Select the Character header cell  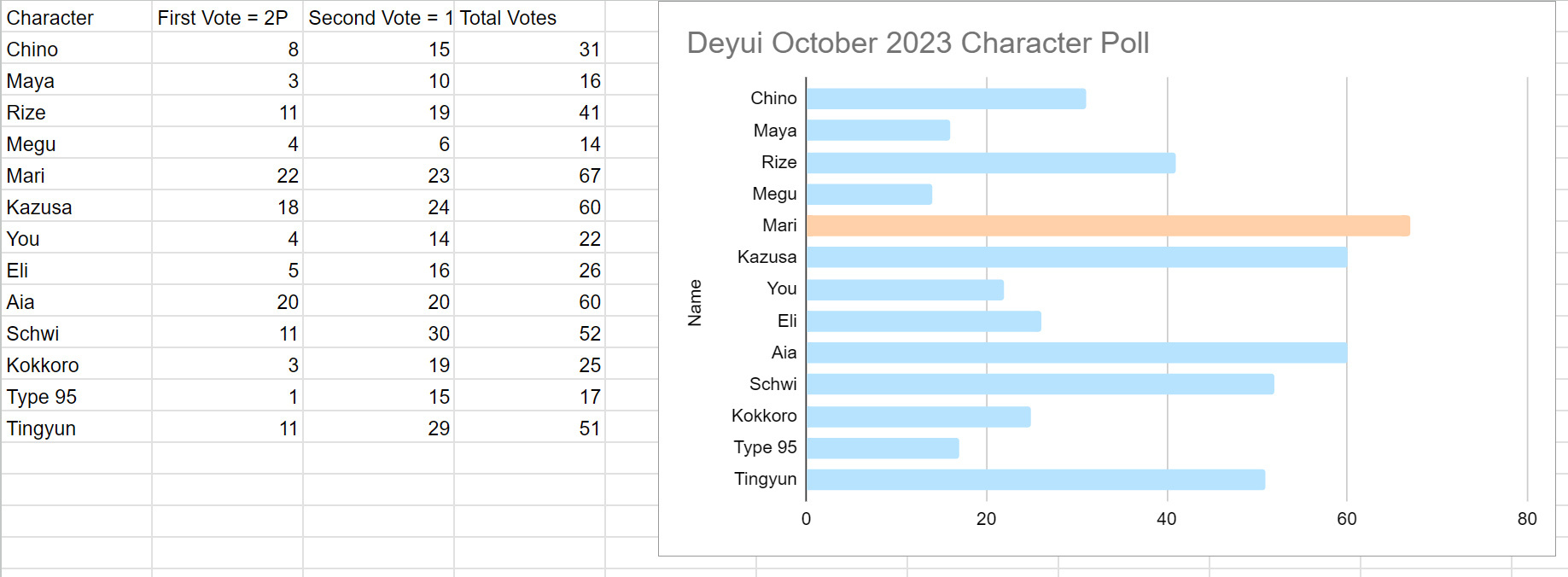(77, 17)
